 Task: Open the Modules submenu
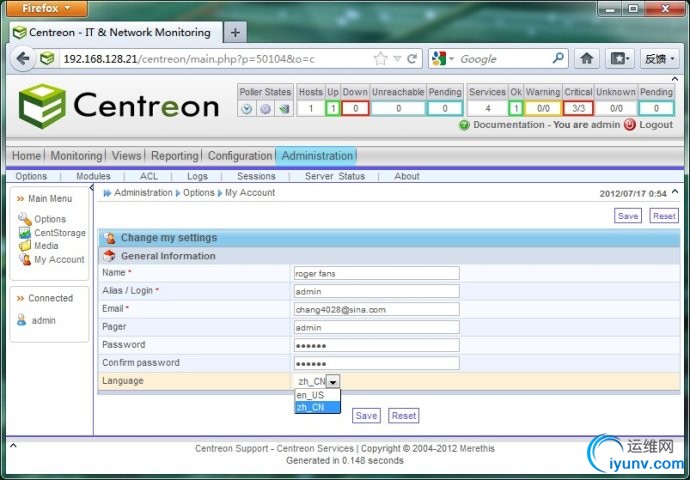(x=93, y=176)
